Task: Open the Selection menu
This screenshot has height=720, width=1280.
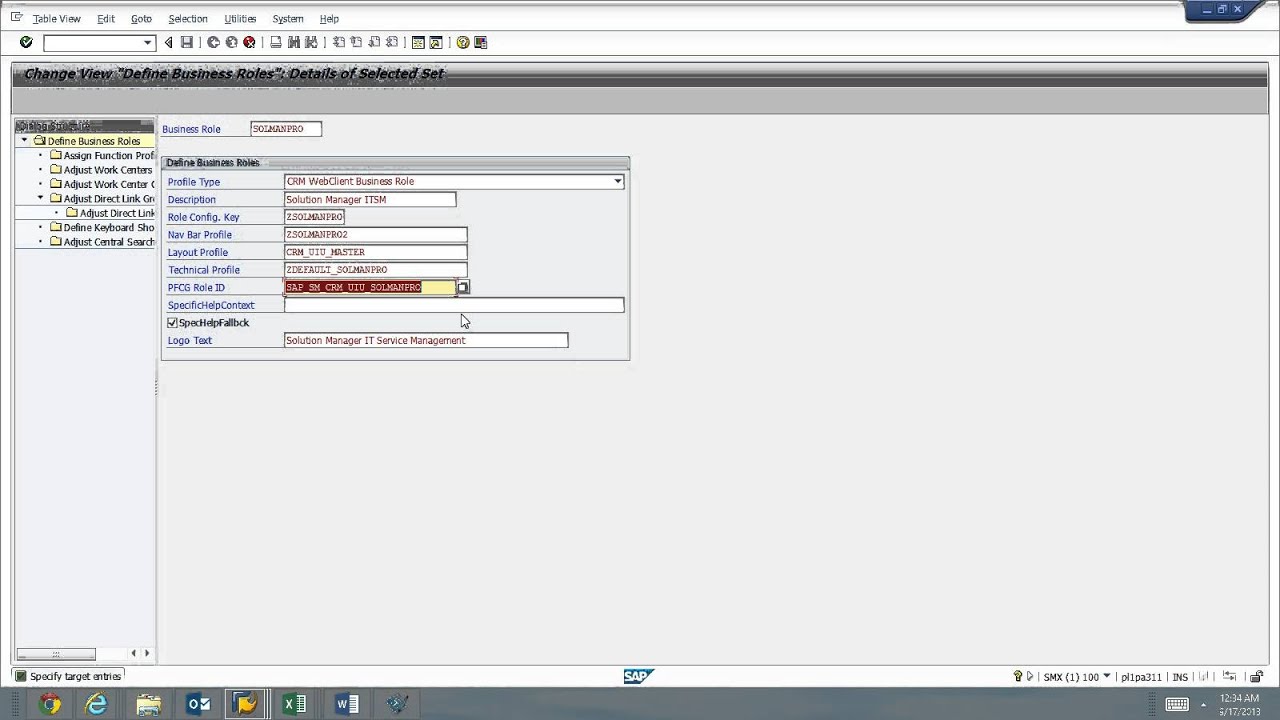Action: click(188, 18)
